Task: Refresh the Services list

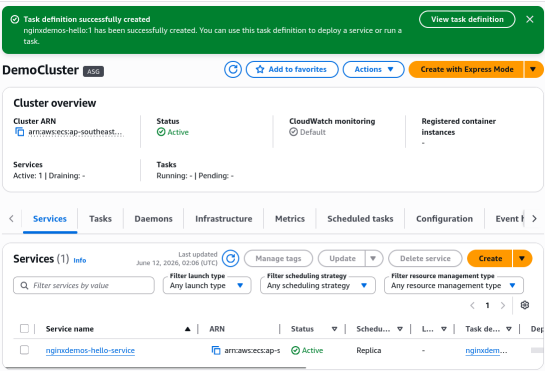Action: click(230, 258)
